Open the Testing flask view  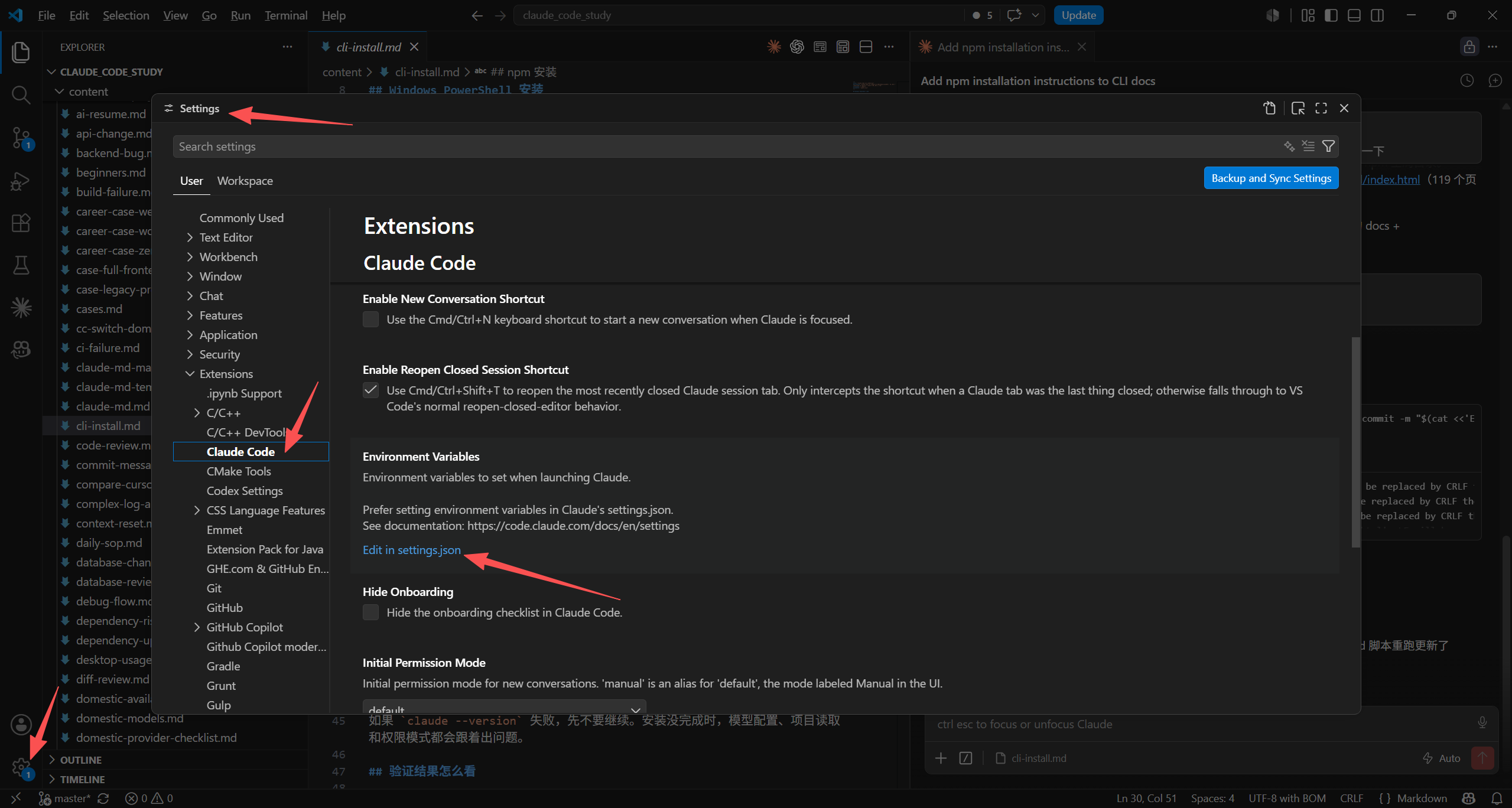(x=21, y=265)
